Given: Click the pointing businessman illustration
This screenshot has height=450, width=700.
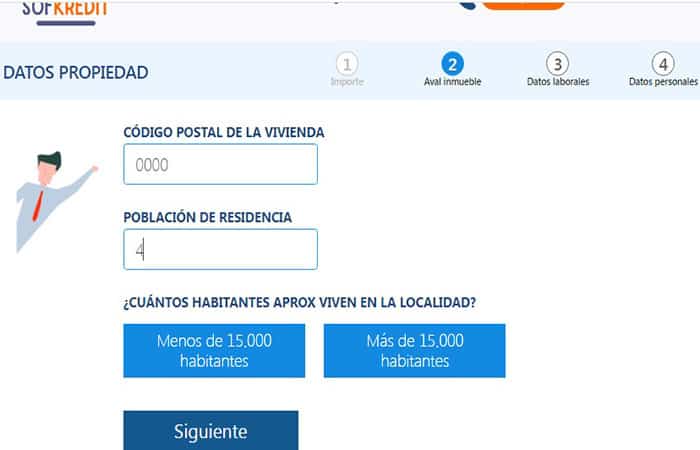Looking at the screenshot, I should (56, 202).
